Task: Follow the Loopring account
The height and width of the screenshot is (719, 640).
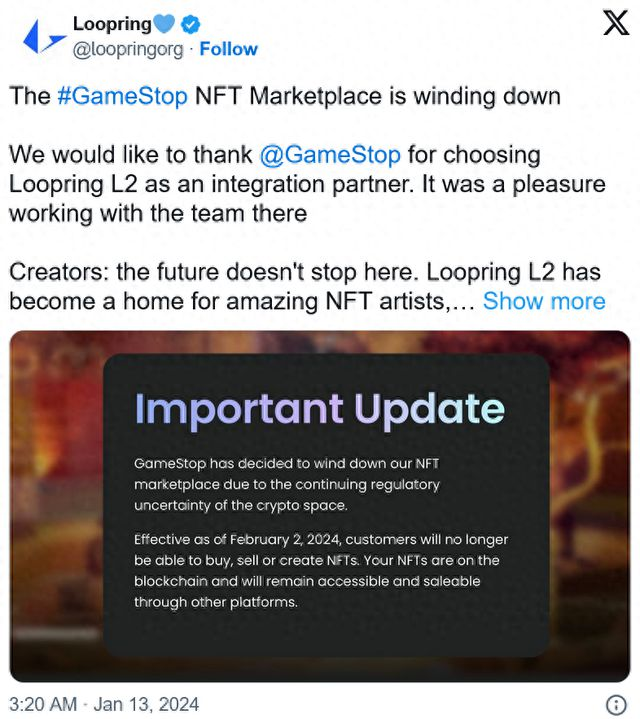Action: pos(228,49)
